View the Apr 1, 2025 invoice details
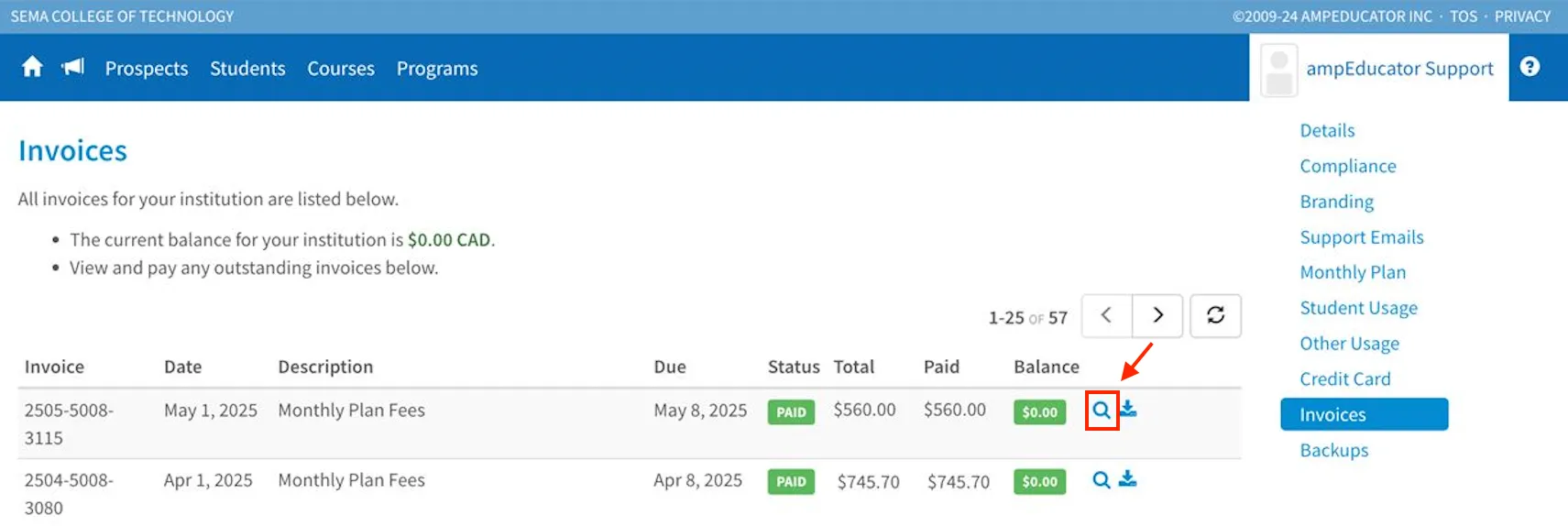Image resolution: width=1568 pixels, height=526 pixels. (1102, 479)
